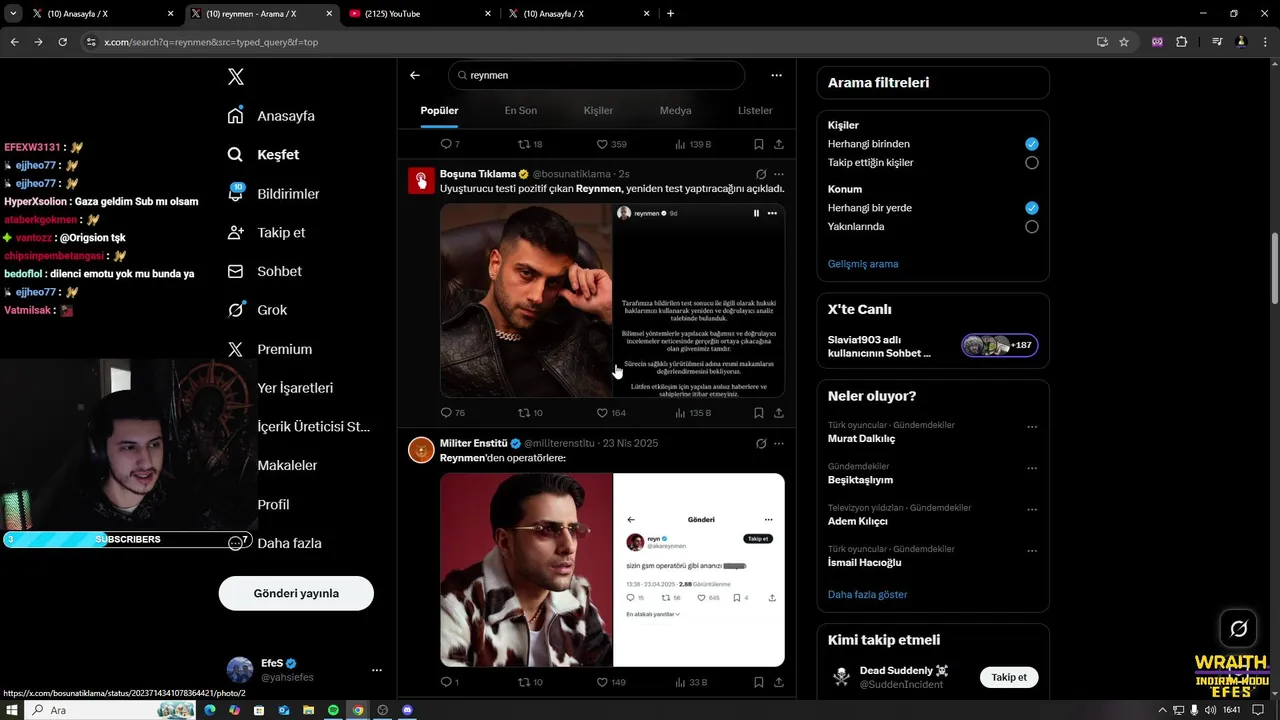
Task: Bookmark the Militer Enstitü post
Action: click(x=759, y=682)
